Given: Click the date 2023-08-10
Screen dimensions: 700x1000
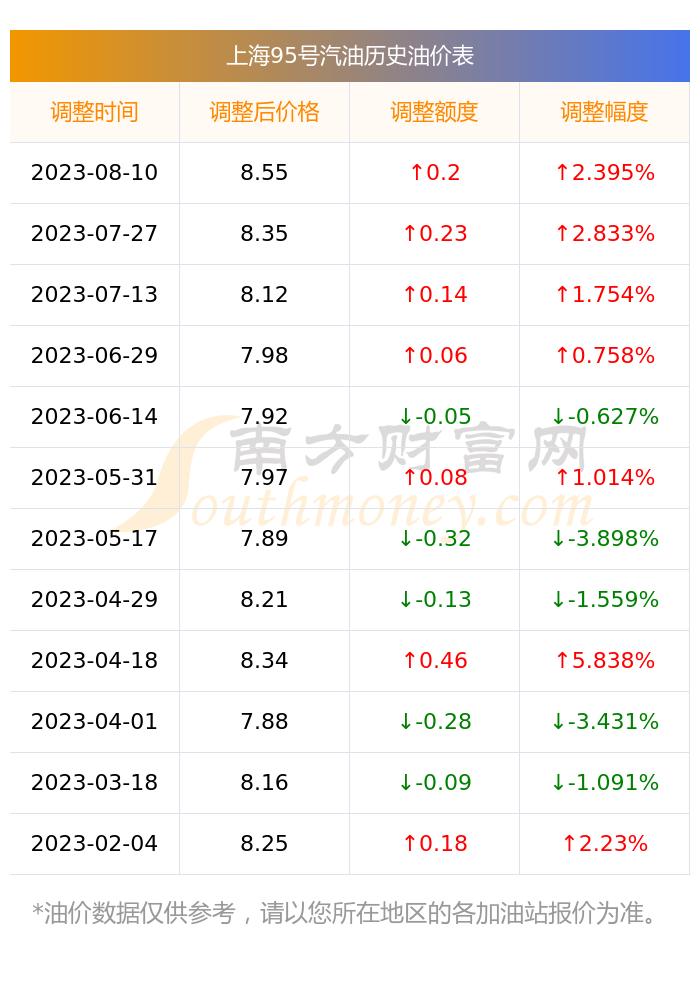Looking at the screenshot, I should point(94,173).
